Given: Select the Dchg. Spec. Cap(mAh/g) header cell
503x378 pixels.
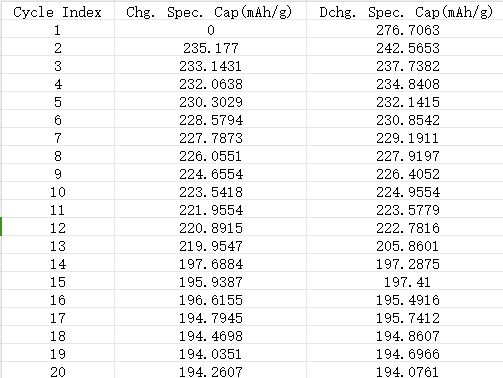Looking at the screenshot, I should click(404, 12).
